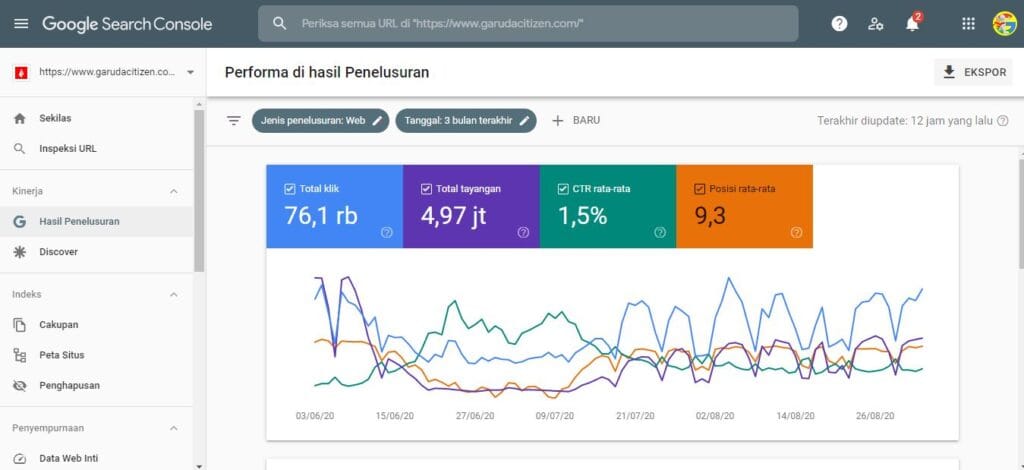Click info icon next to Terakhir diupdate

pos(1003,121)
